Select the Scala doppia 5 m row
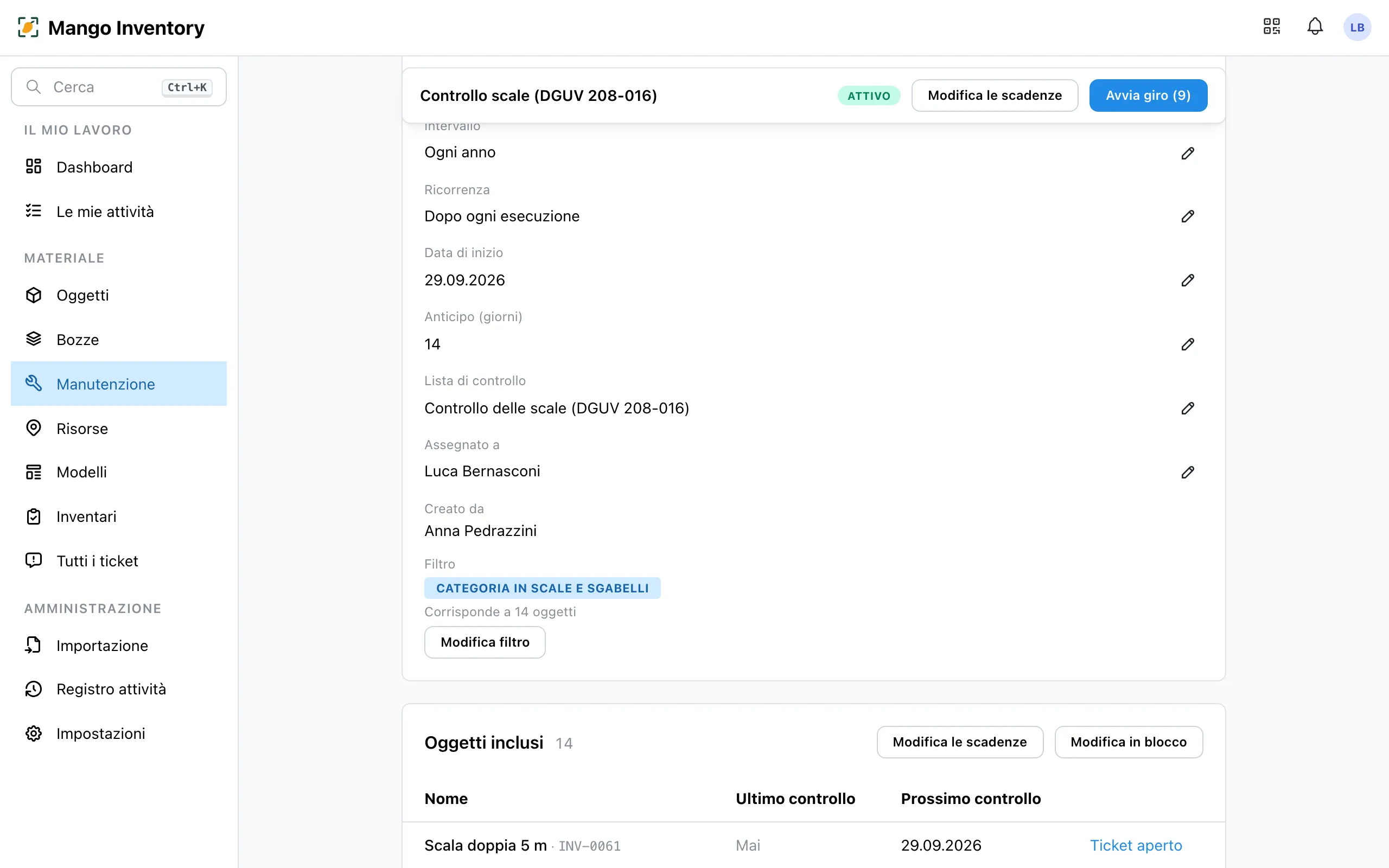 tap(813, 845)
